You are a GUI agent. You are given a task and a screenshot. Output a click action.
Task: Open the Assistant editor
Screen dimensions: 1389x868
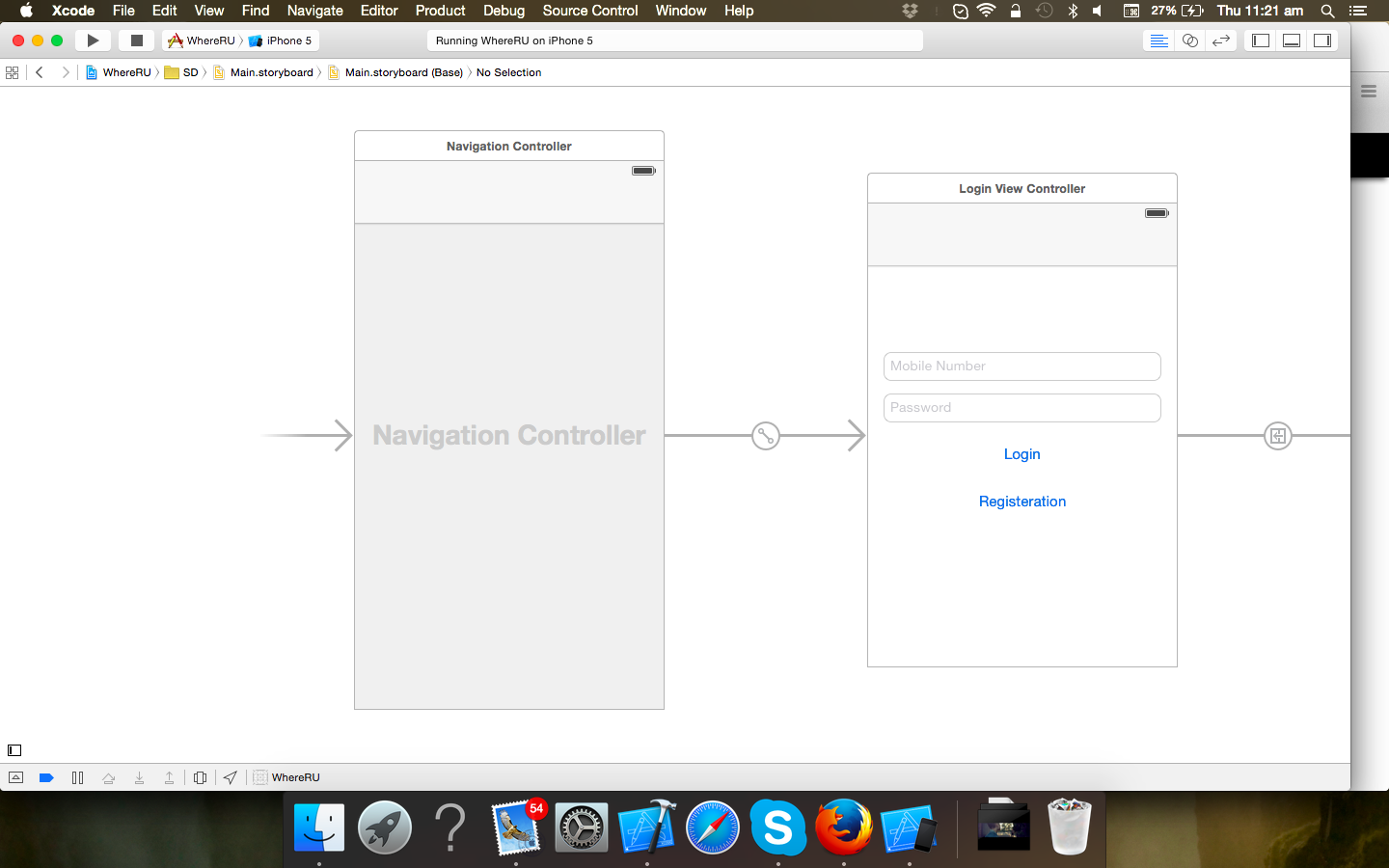click(1189, 41)
